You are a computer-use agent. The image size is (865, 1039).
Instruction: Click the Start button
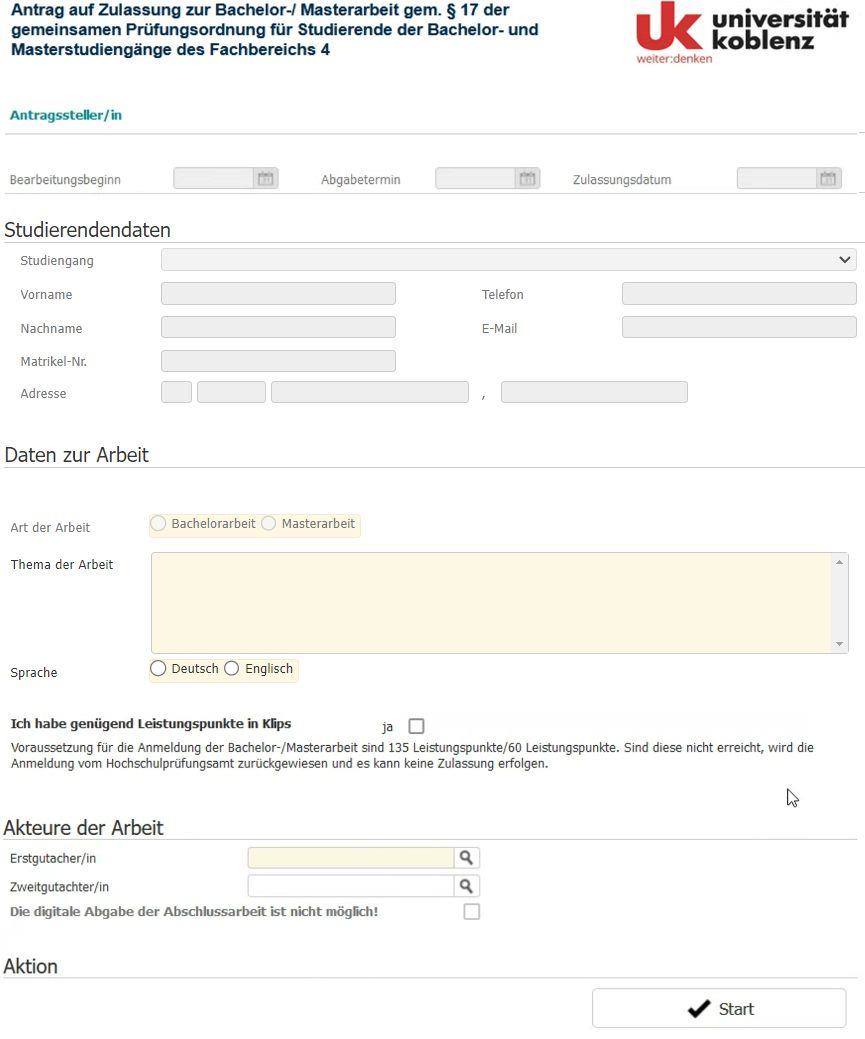(719, 1009)
